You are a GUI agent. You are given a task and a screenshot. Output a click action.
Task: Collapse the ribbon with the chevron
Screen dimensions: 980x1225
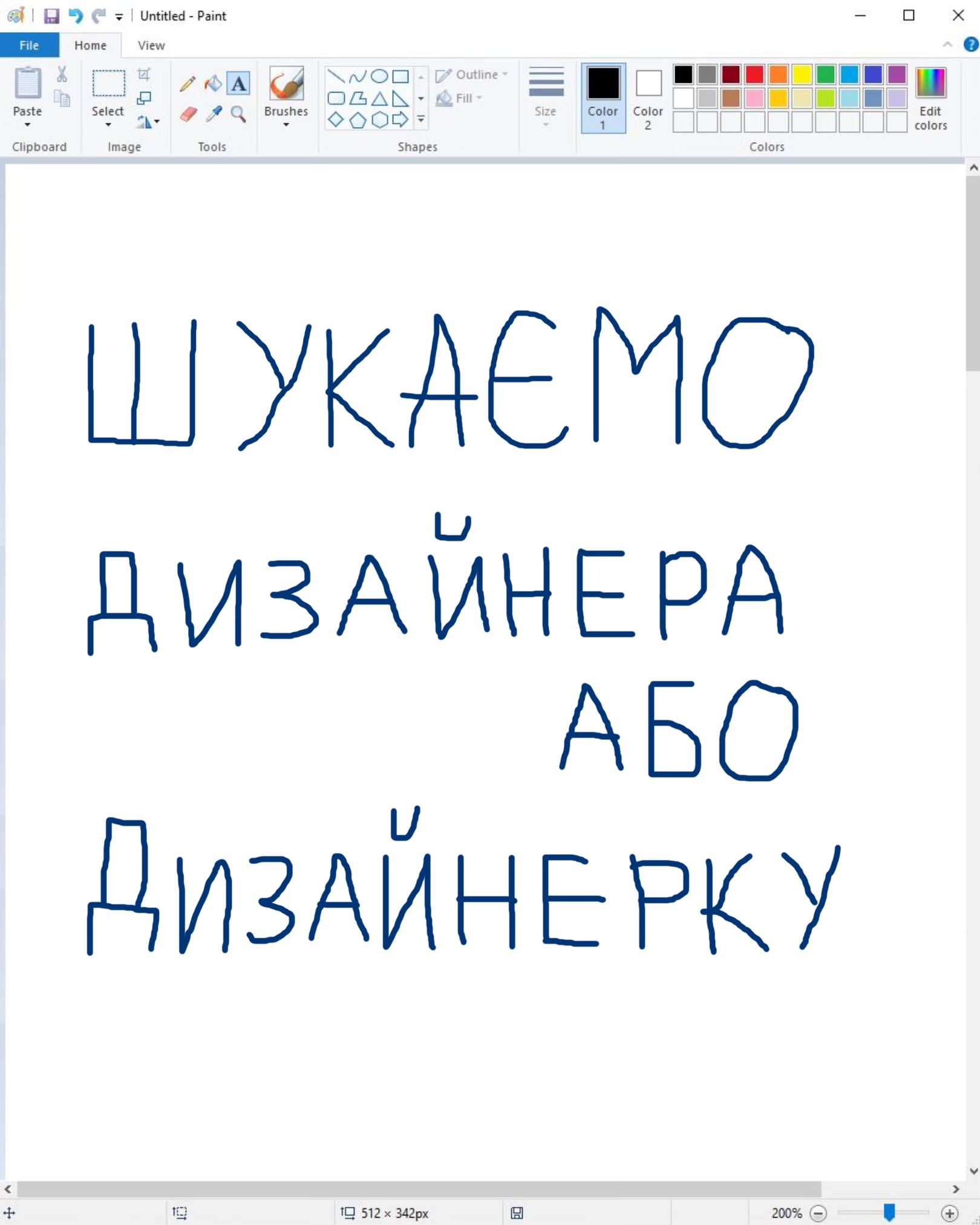[x=947, y=44]
